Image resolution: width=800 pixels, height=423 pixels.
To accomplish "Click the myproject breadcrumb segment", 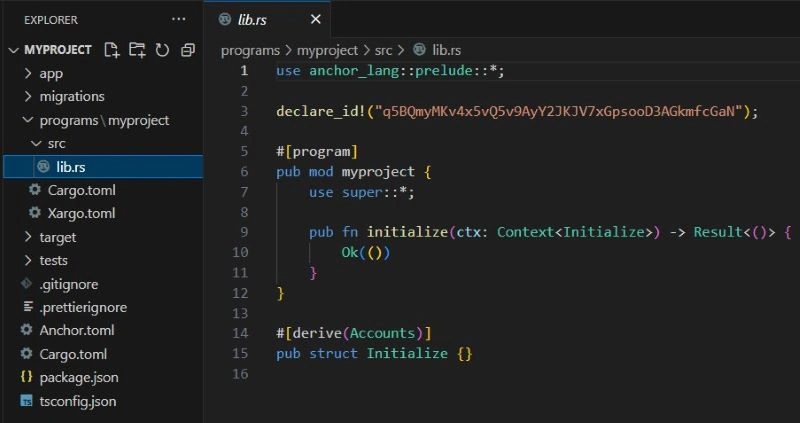I will point(328,51).
